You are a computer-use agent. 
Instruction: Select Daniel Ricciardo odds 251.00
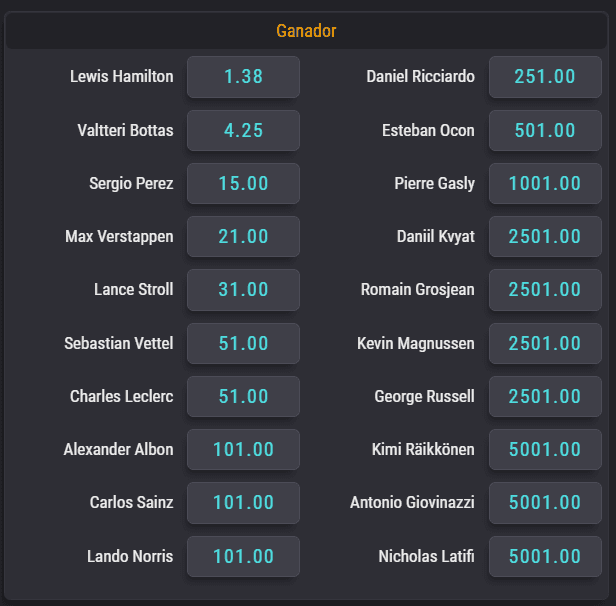click(x=545, y=77)
